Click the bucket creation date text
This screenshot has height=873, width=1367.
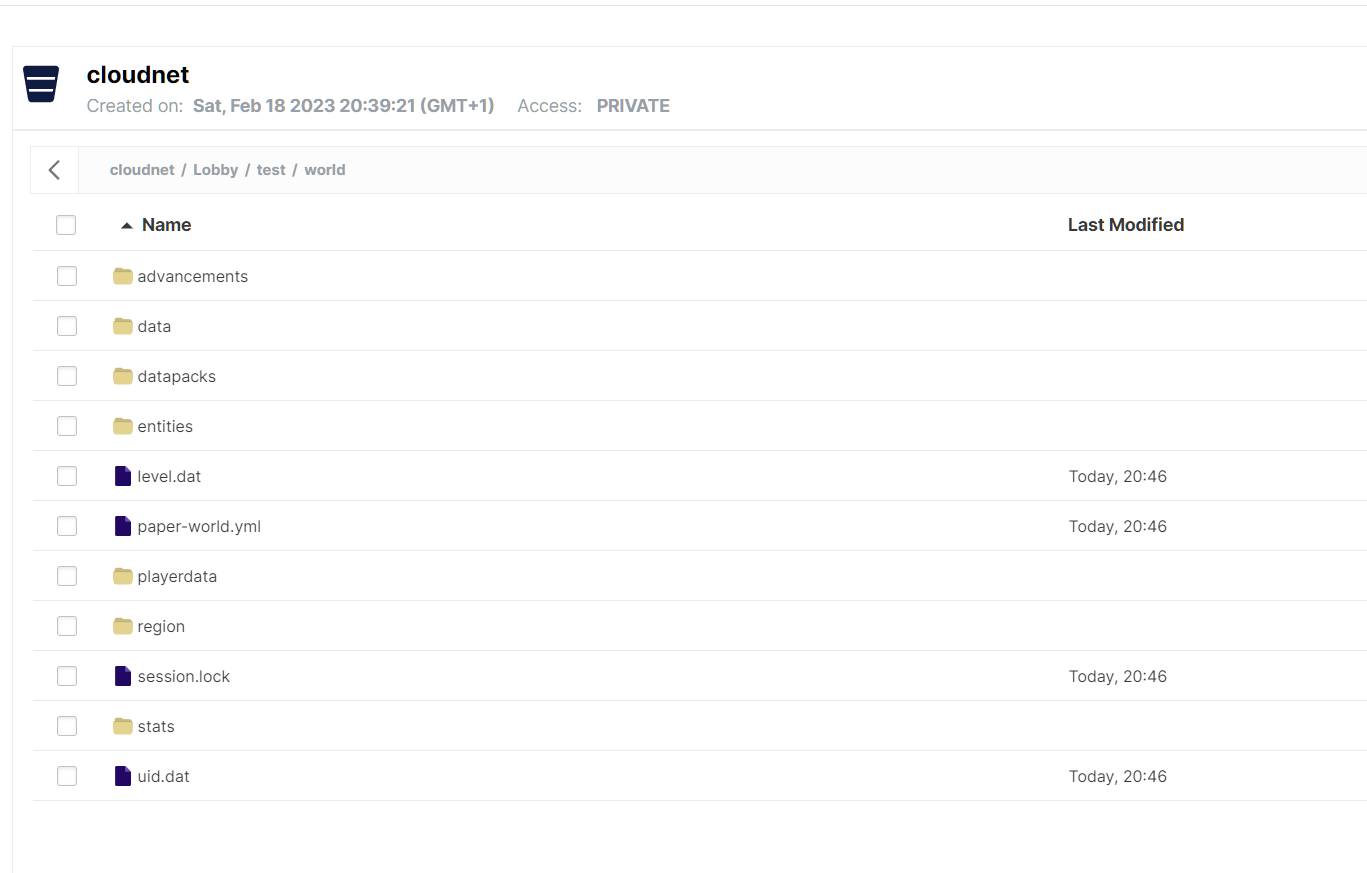point(344,106)
